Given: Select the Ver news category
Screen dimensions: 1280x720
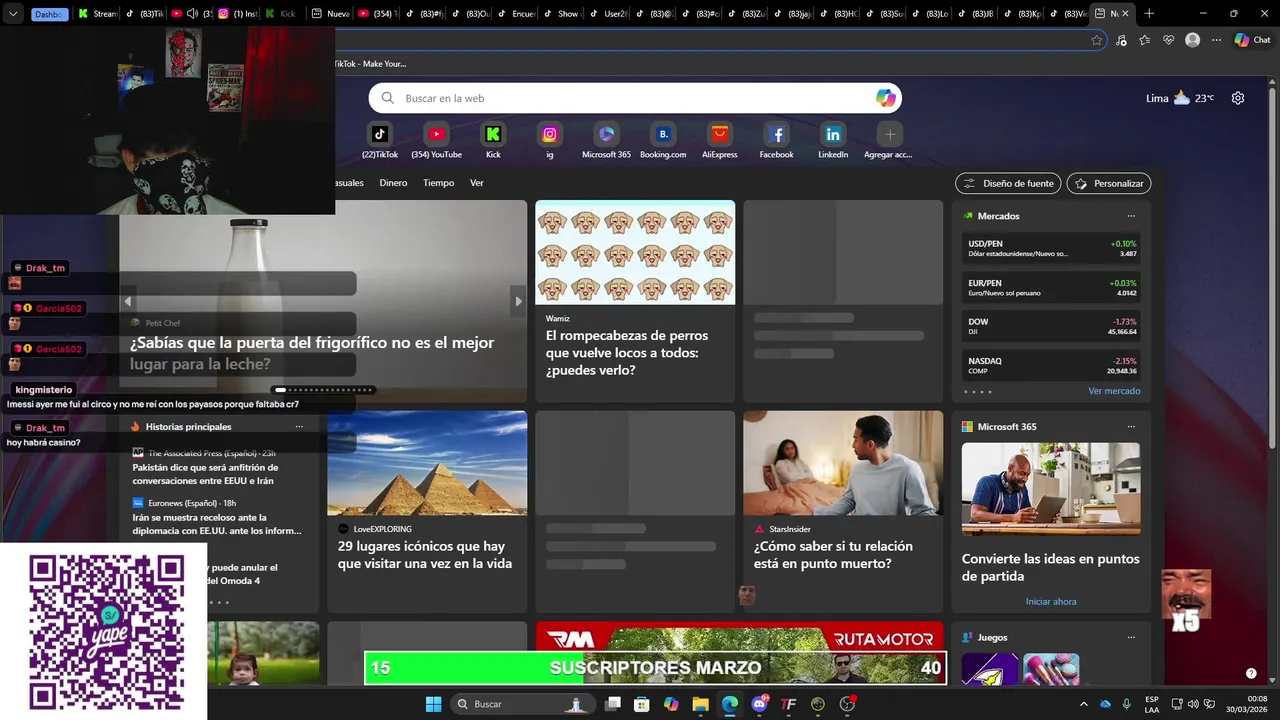Looking at the screenshot, I should pyautogui.click(x=477, y=183).
